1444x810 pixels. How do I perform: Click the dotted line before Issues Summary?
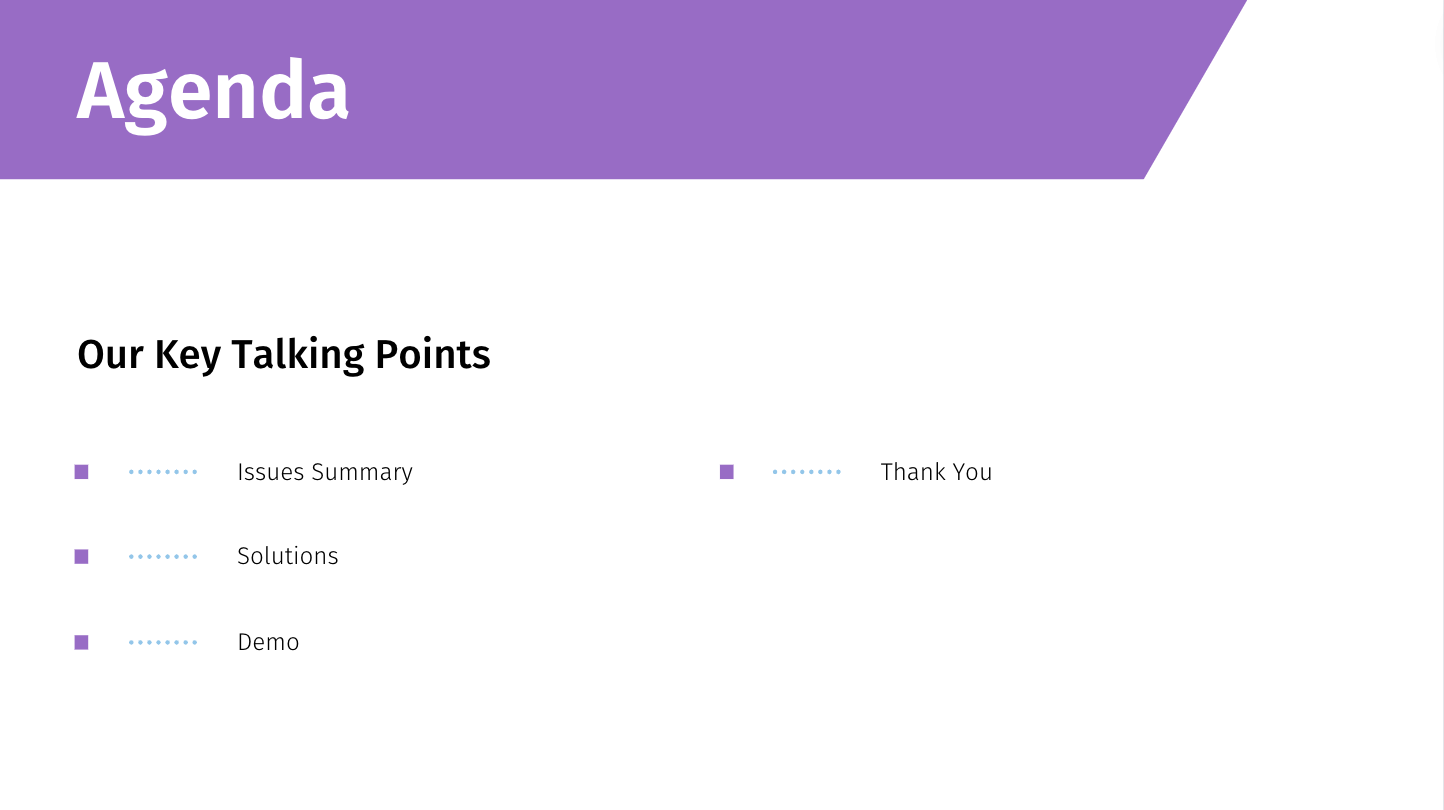(x=163, y=472)
